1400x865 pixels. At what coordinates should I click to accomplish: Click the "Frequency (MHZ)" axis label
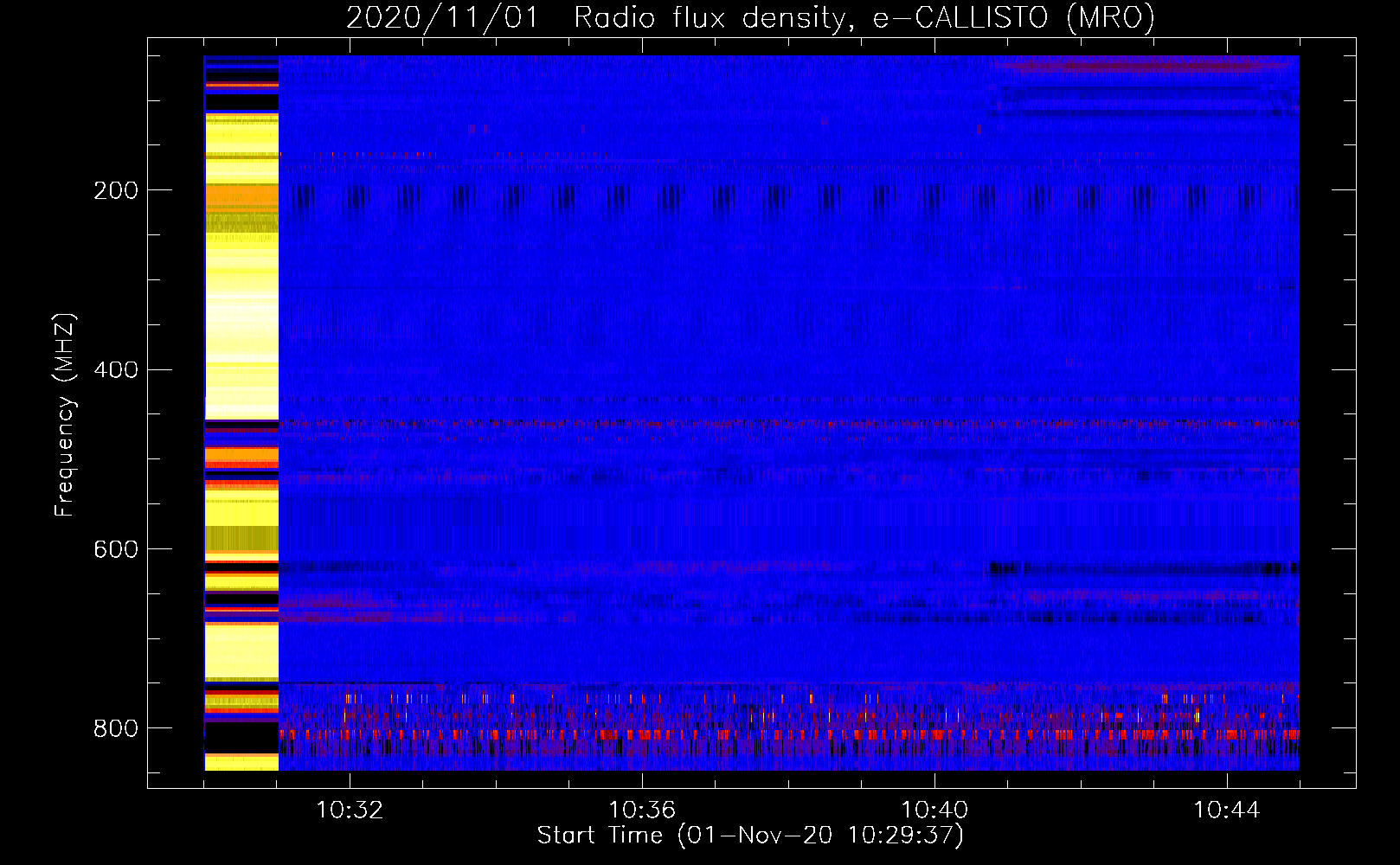tap(65, 414)
